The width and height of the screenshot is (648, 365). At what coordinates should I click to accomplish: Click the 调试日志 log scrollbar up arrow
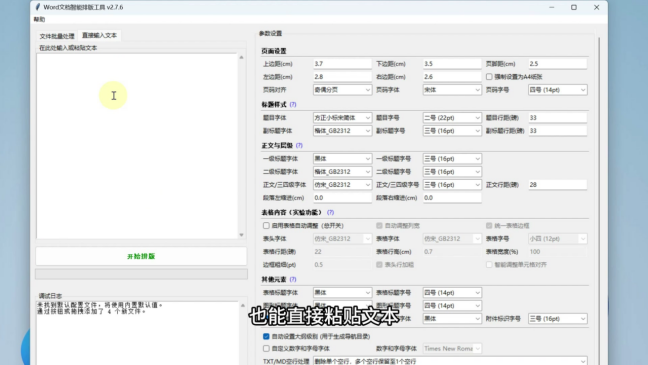(x=243, y=305)
